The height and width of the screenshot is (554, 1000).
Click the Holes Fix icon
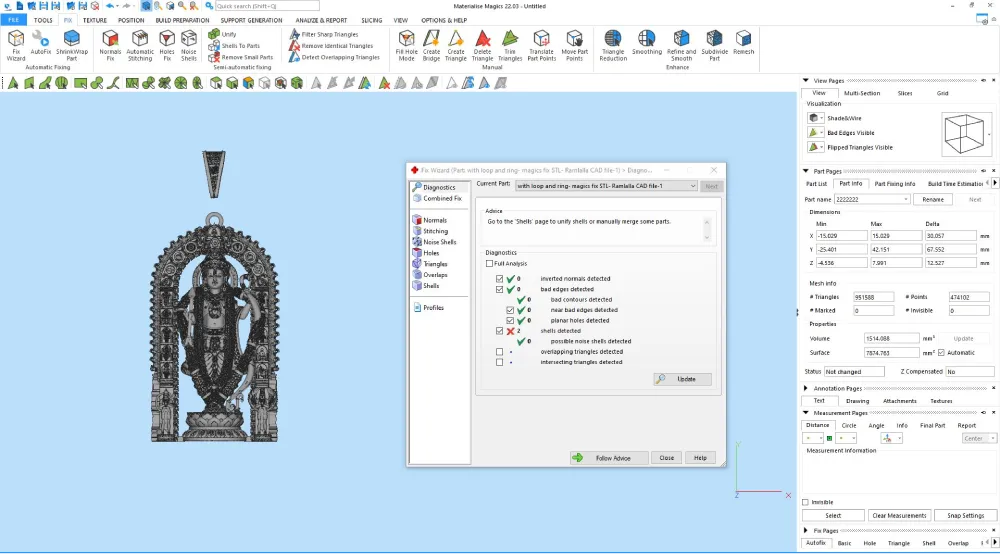[167, 45]
